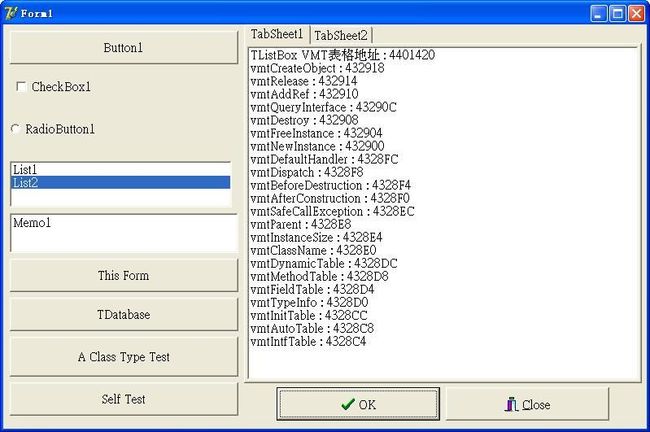Click the TDatabase button
The height and width of the screenshot is (432, 650).
tap(124, 314)
